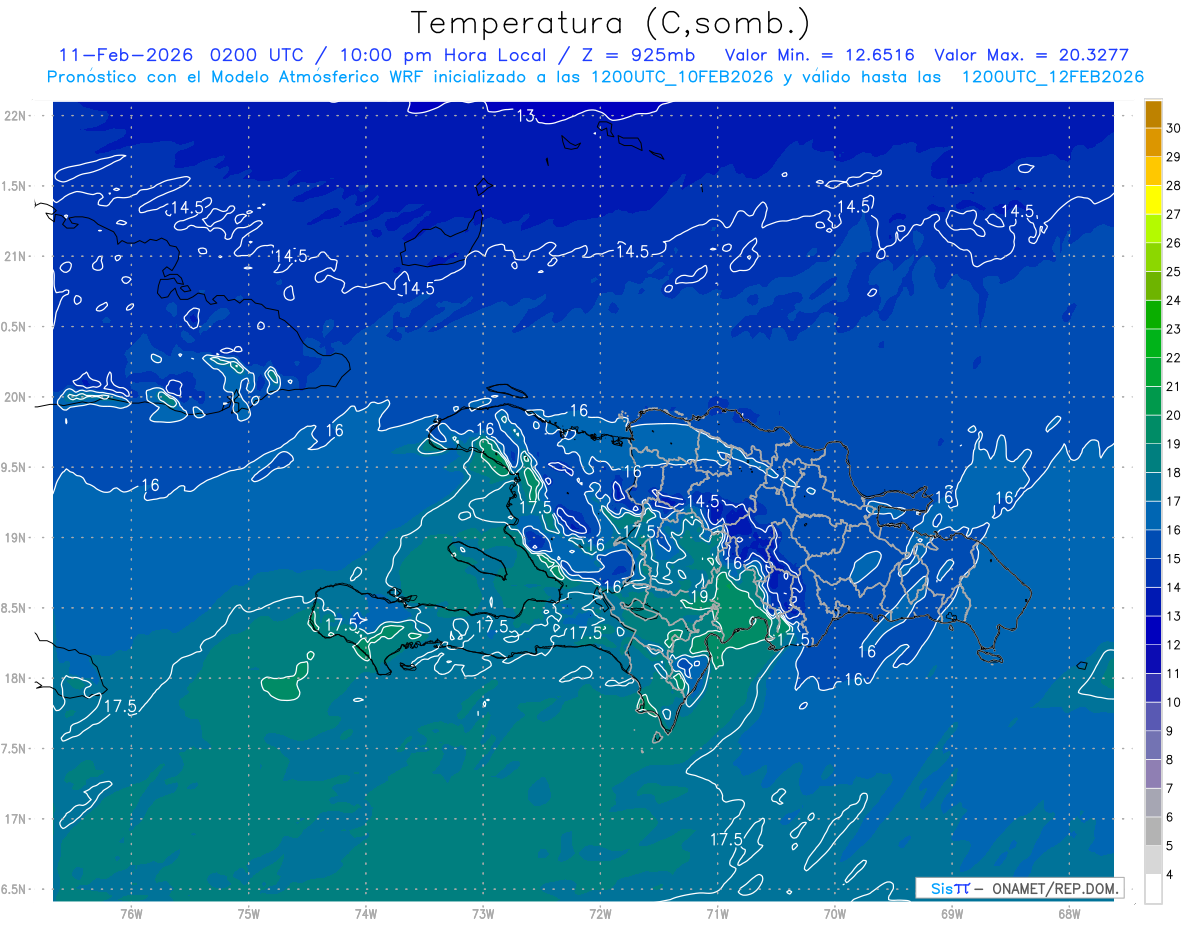Click the '17N' latitude axis label
Viewport: 1200px width, 927px height.
[15, 819]
